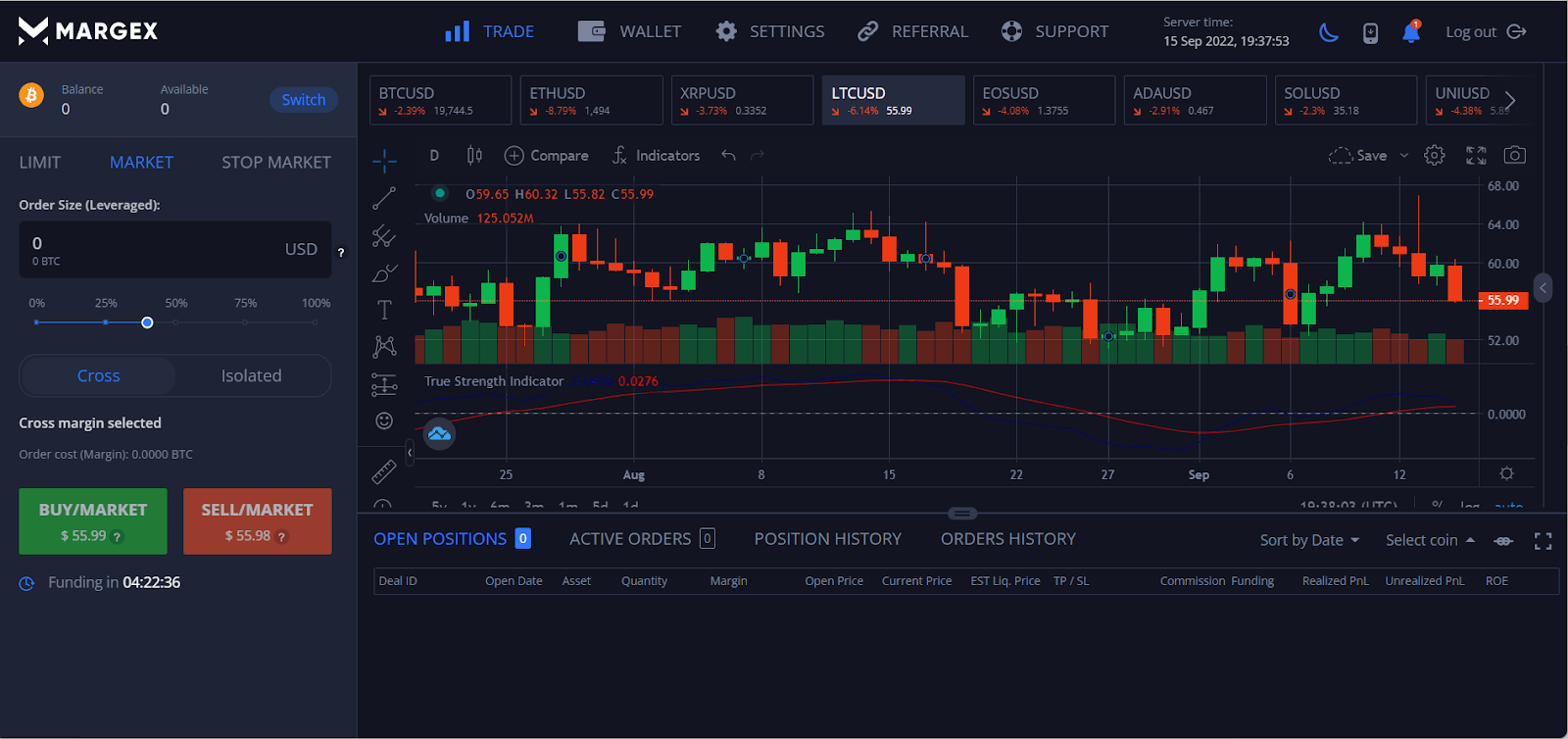This screenshot has height=739, width=1568.
Task: Open the TRADE tab
Action: click(x=489, y=31)
